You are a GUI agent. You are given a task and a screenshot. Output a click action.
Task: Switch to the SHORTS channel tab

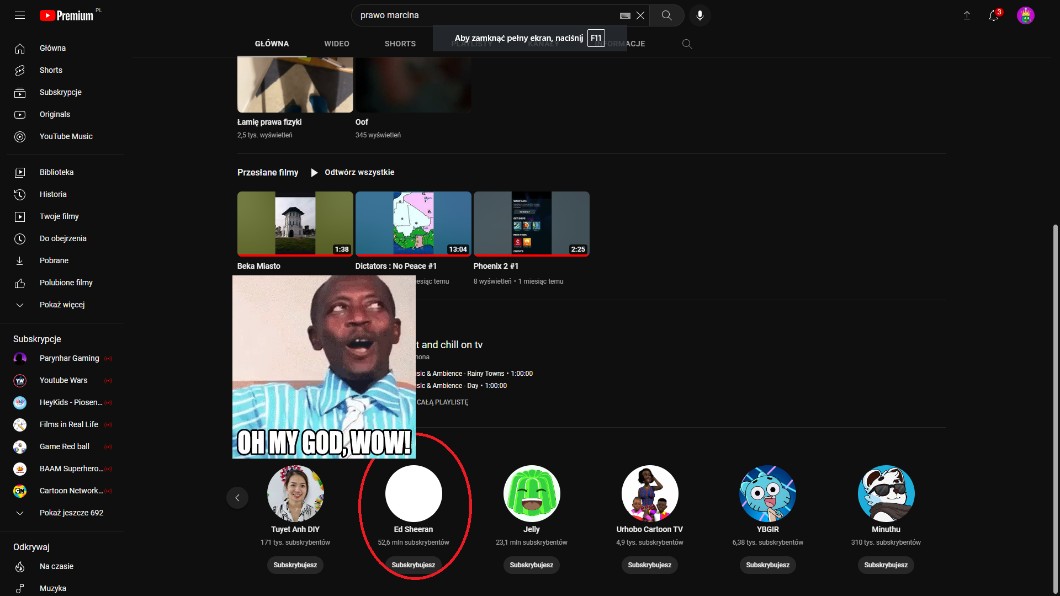coord(400,44)
